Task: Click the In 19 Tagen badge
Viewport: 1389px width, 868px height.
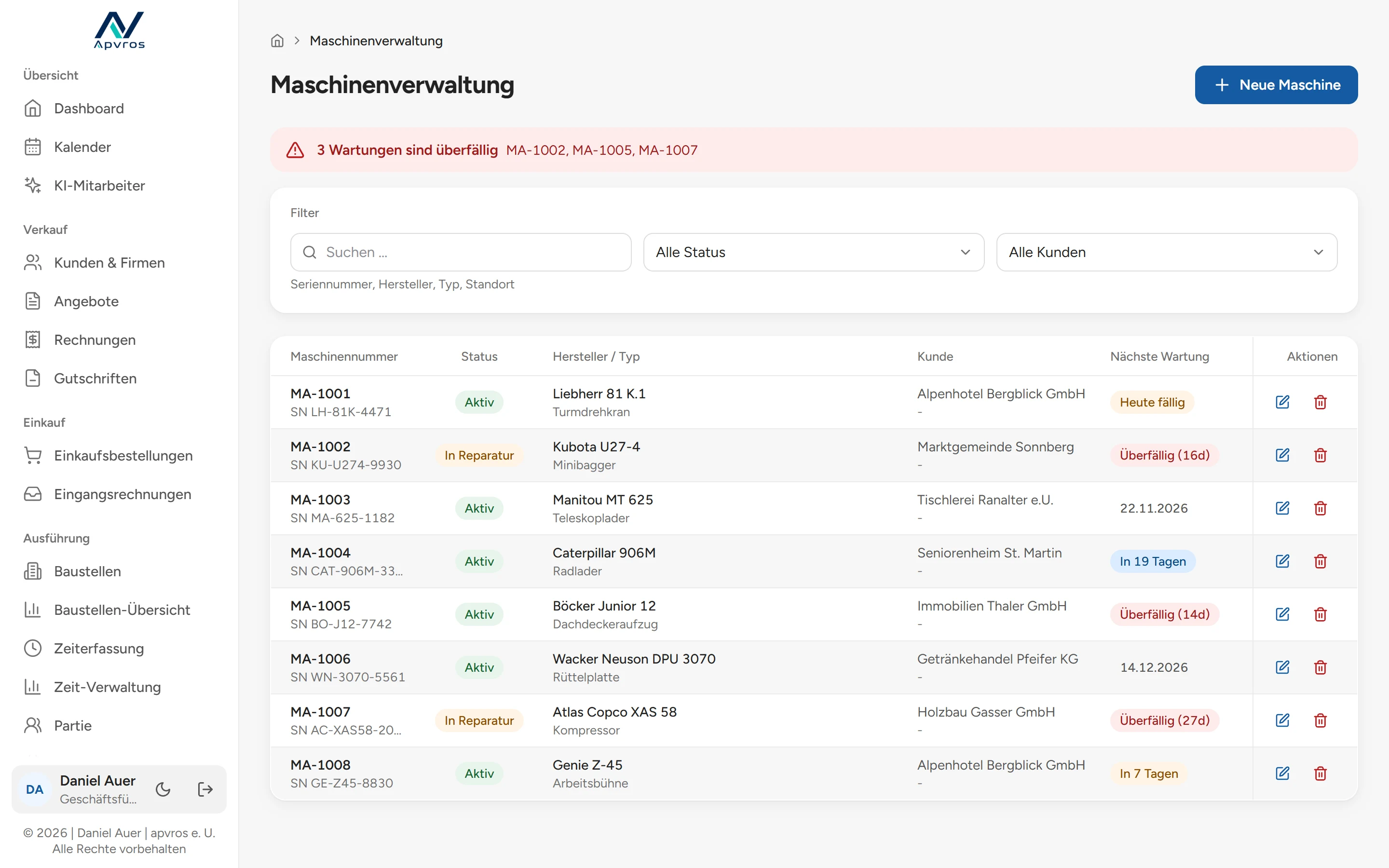Action: 1153,561
